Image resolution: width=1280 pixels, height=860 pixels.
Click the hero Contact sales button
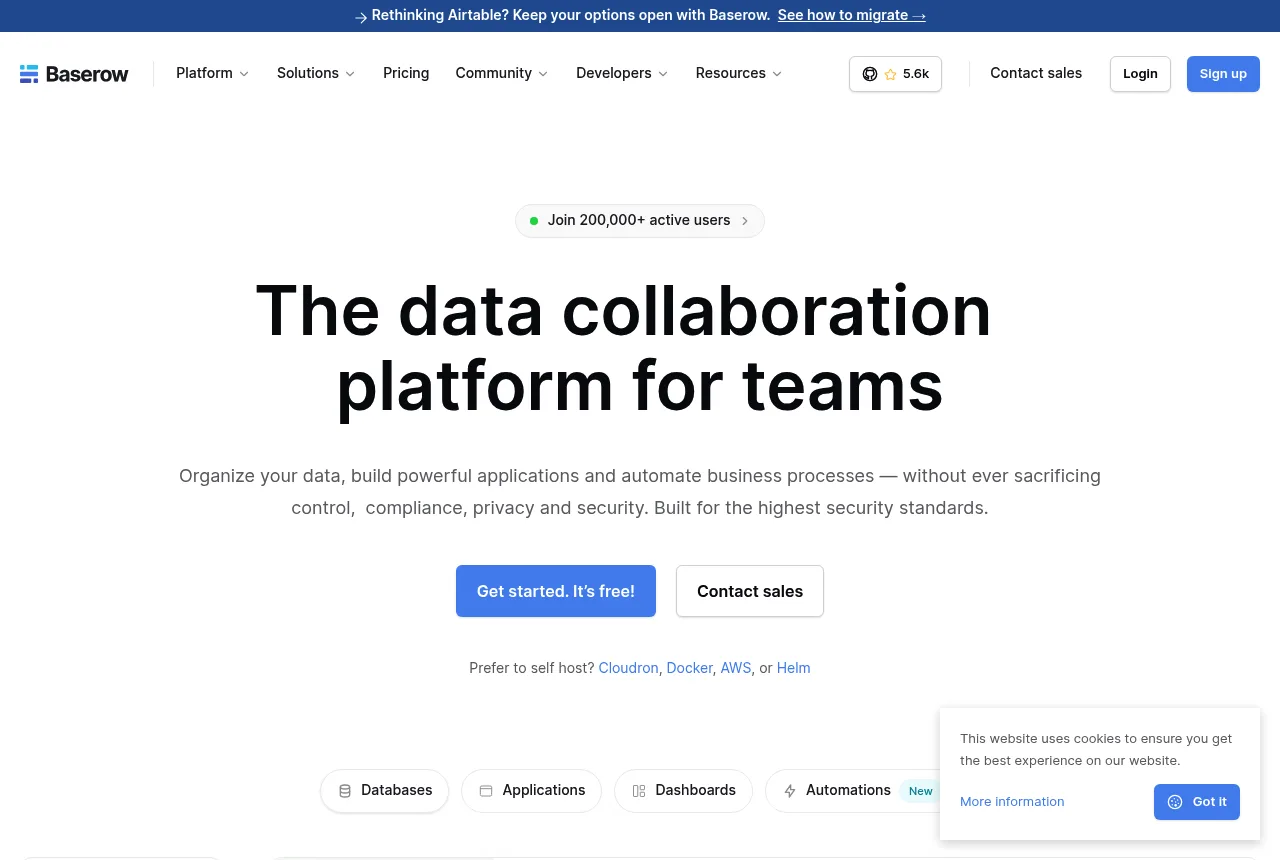coord(750,591)
